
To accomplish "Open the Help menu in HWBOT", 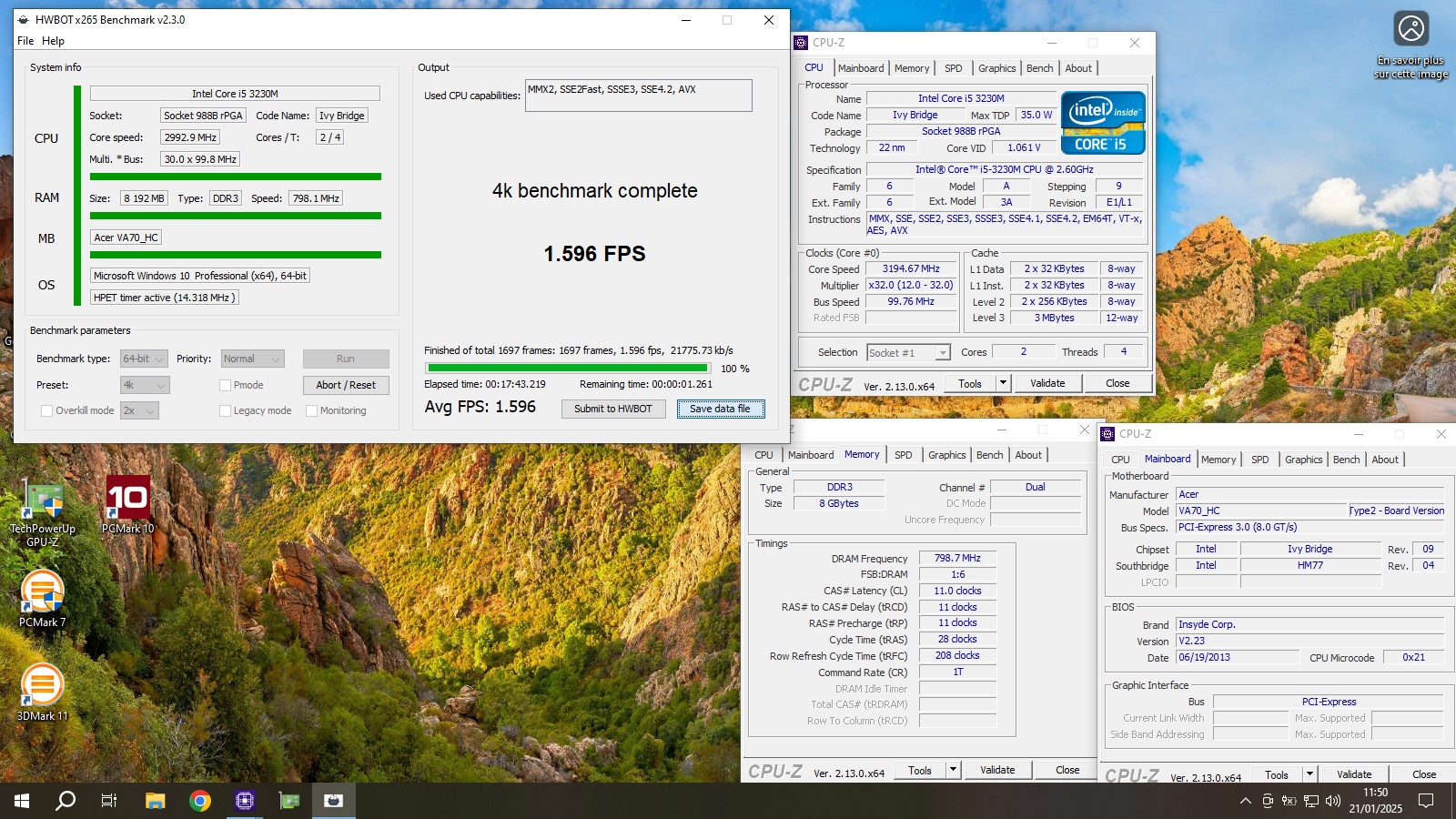I will 54,41.
